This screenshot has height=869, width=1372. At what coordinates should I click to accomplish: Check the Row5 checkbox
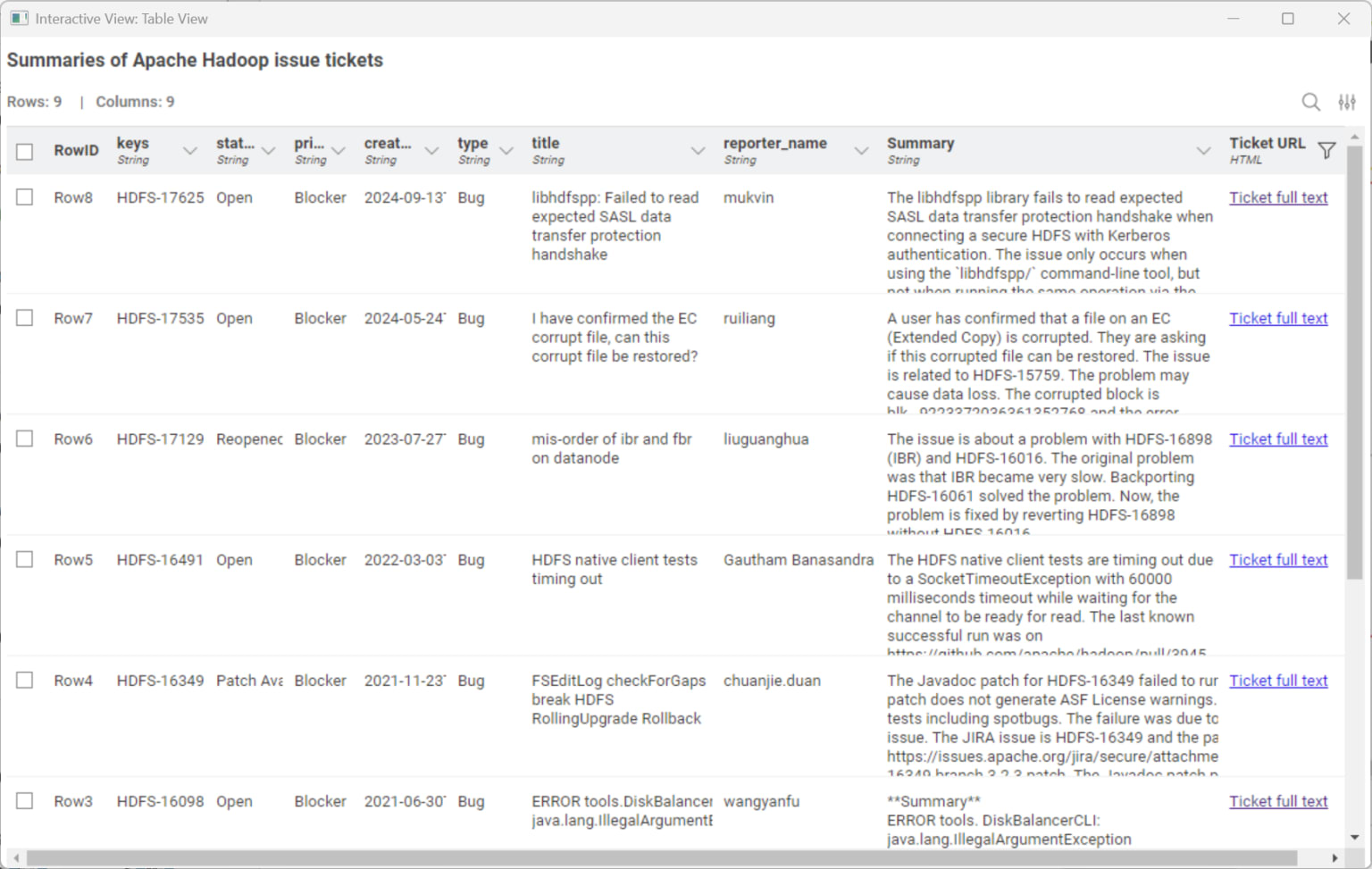pos(25,559)
